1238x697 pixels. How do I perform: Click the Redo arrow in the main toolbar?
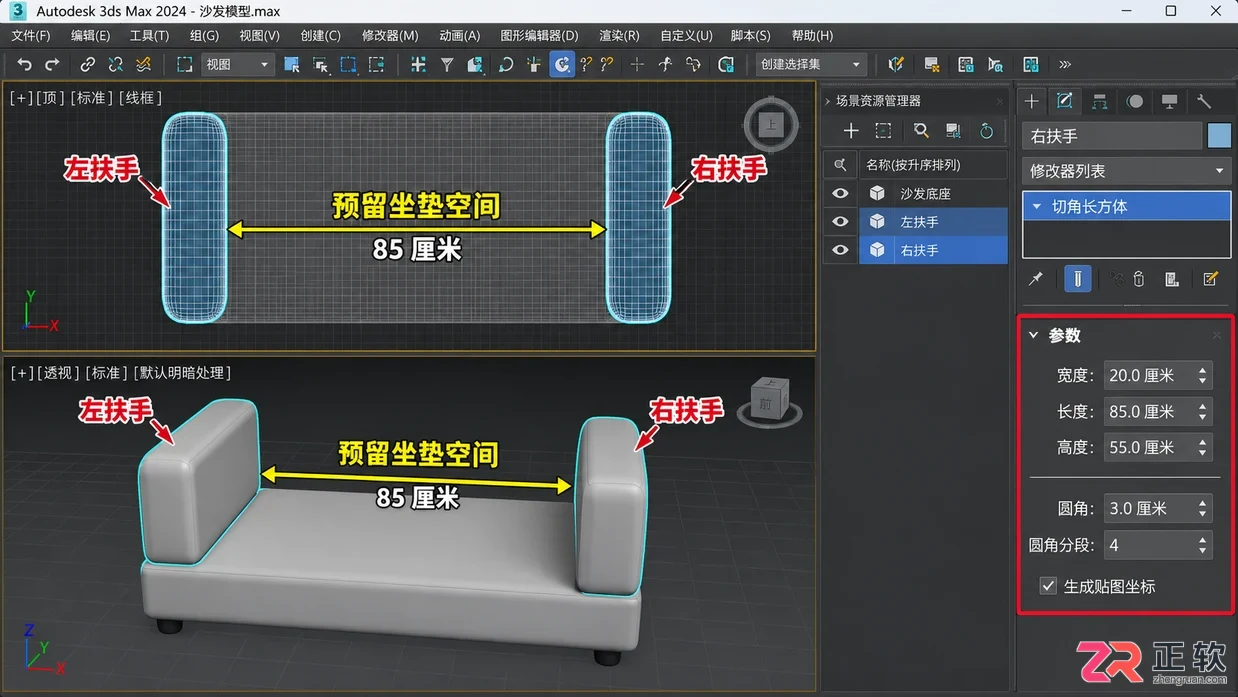point(52,64)
